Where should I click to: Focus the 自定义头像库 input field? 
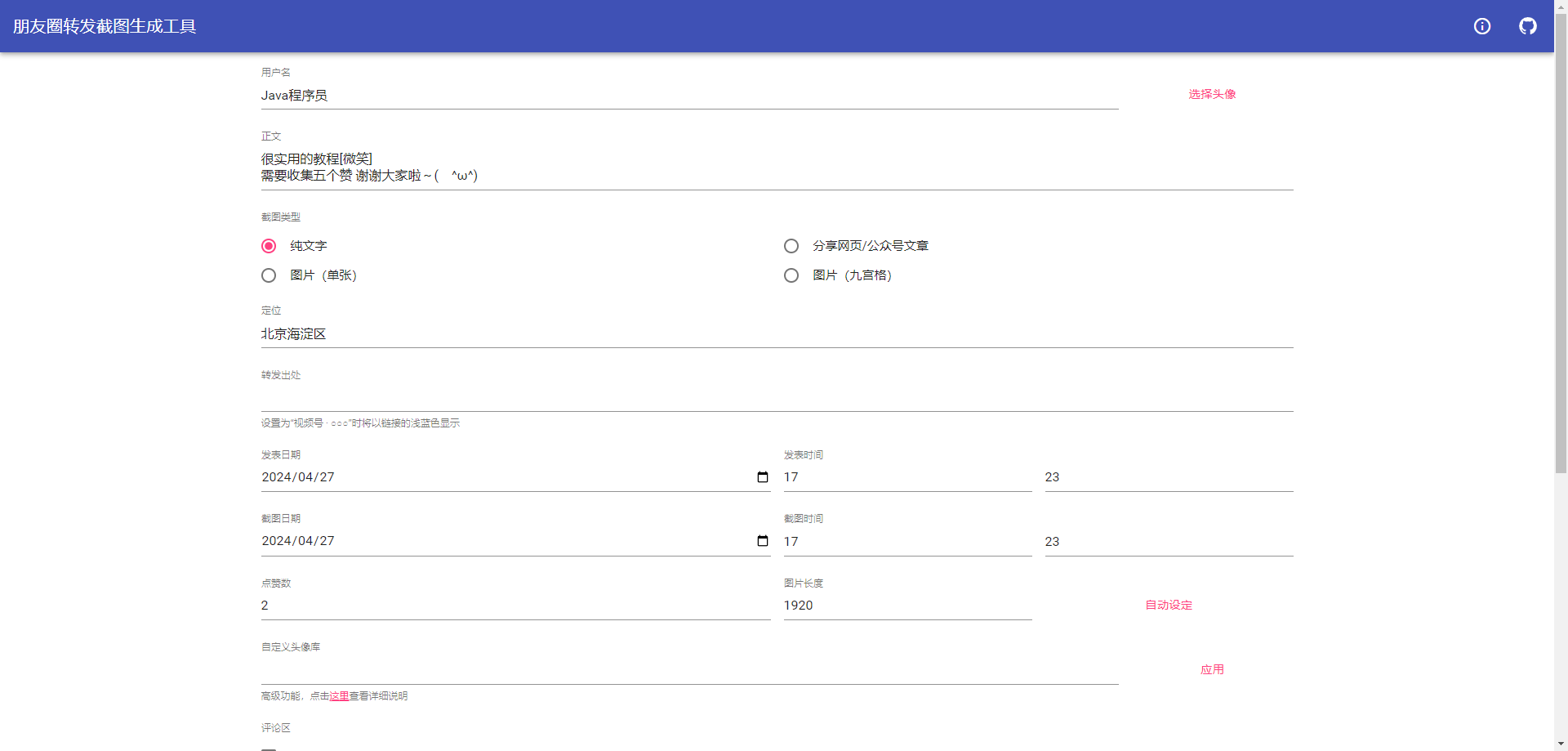[x=689, y=670]
